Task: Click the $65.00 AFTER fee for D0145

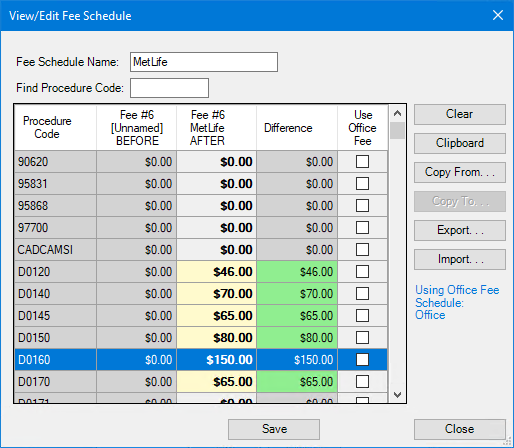Action: point(217,316)
